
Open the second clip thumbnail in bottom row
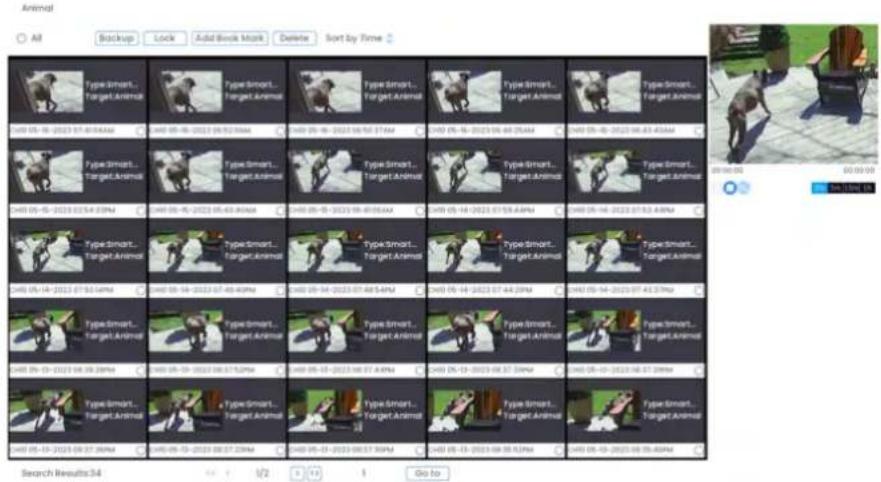[x=187, y=410]
